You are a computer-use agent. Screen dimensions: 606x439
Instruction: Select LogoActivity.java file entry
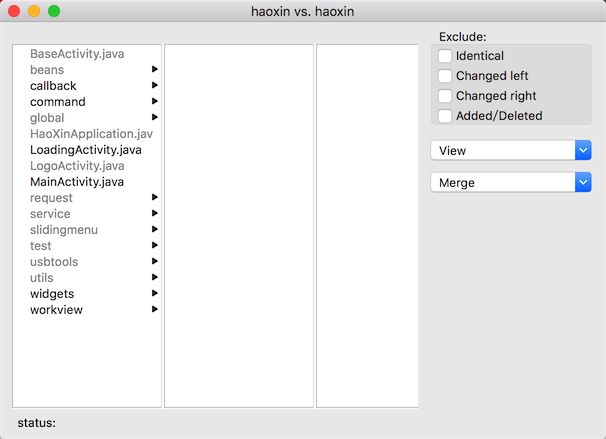87,166
